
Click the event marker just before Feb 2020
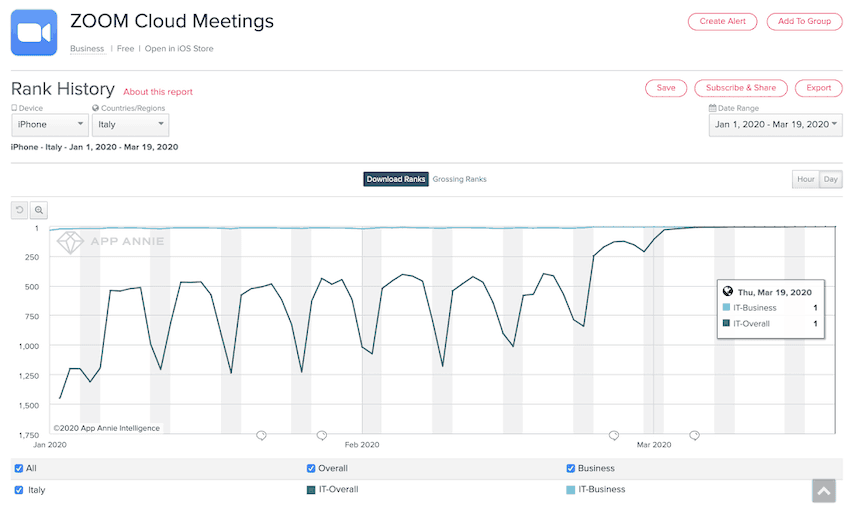(321, 435)
